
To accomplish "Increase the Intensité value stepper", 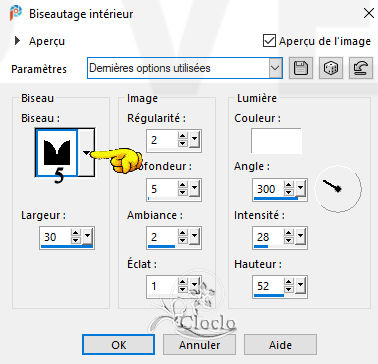I will click(x=289, y=233).
